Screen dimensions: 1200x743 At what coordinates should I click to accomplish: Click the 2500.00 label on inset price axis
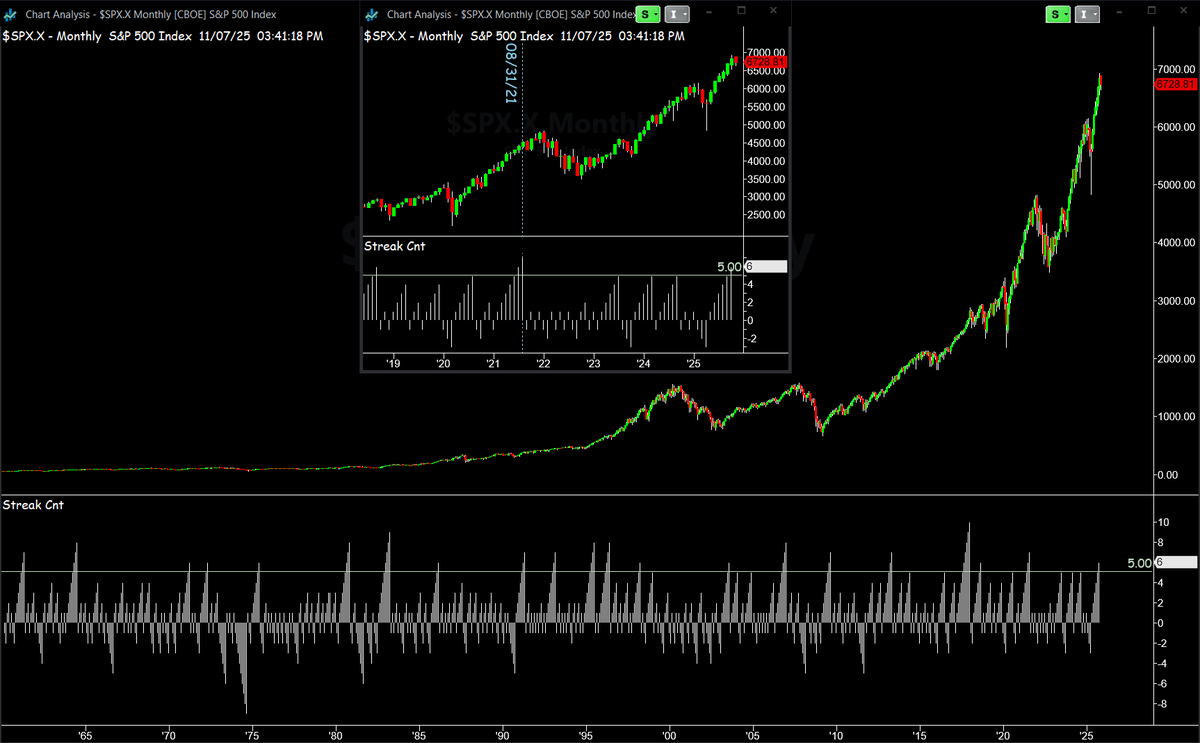tap(768, 215)
